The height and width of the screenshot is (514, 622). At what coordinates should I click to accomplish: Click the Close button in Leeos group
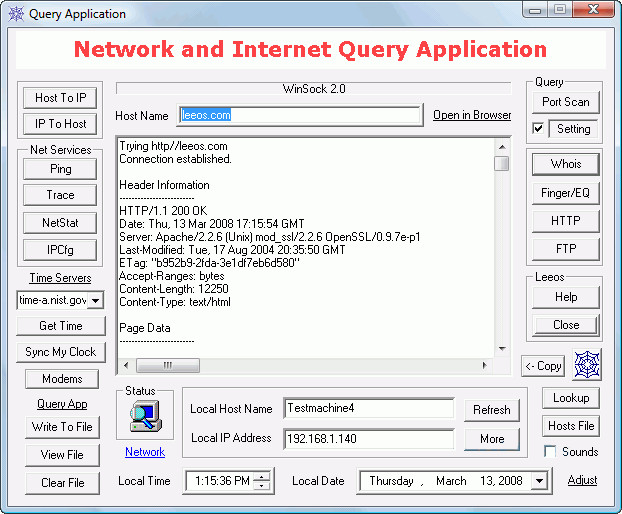coord(566,325)
